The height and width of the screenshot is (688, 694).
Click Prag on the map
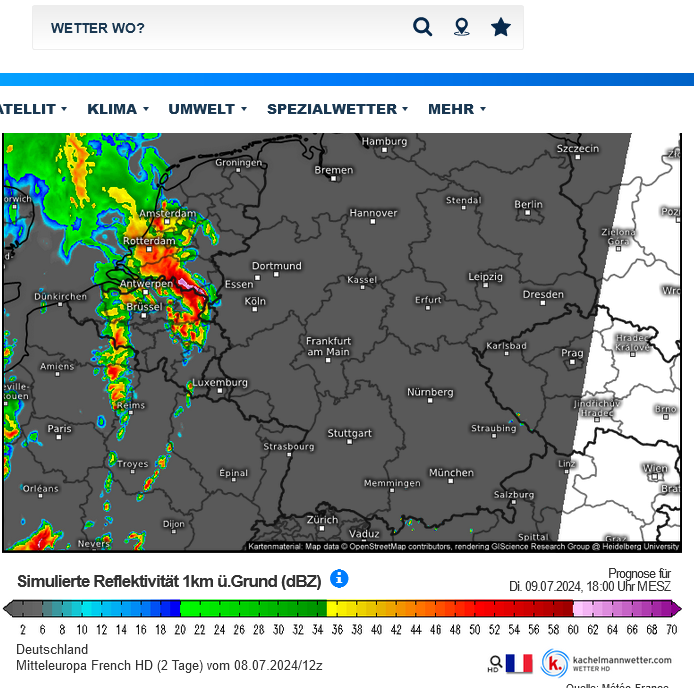coord(572,353)
